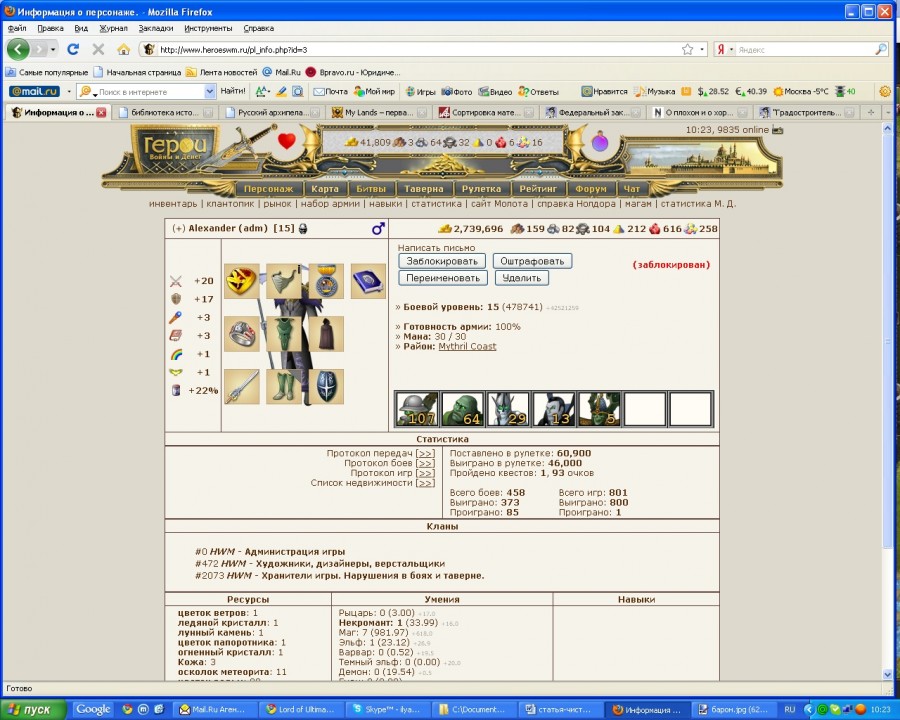
Task: Select the green helmet equipment slot
Action: [284, 281]
